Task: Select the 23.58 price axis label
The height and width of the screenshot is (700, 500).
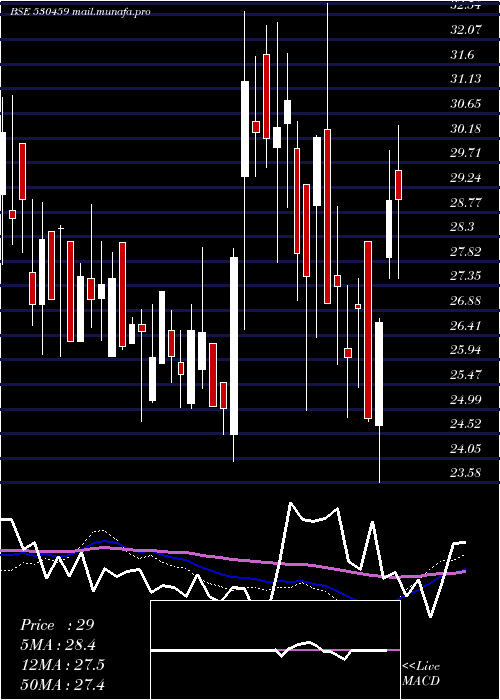Action: pyautogui.click(x=466, y=473)
